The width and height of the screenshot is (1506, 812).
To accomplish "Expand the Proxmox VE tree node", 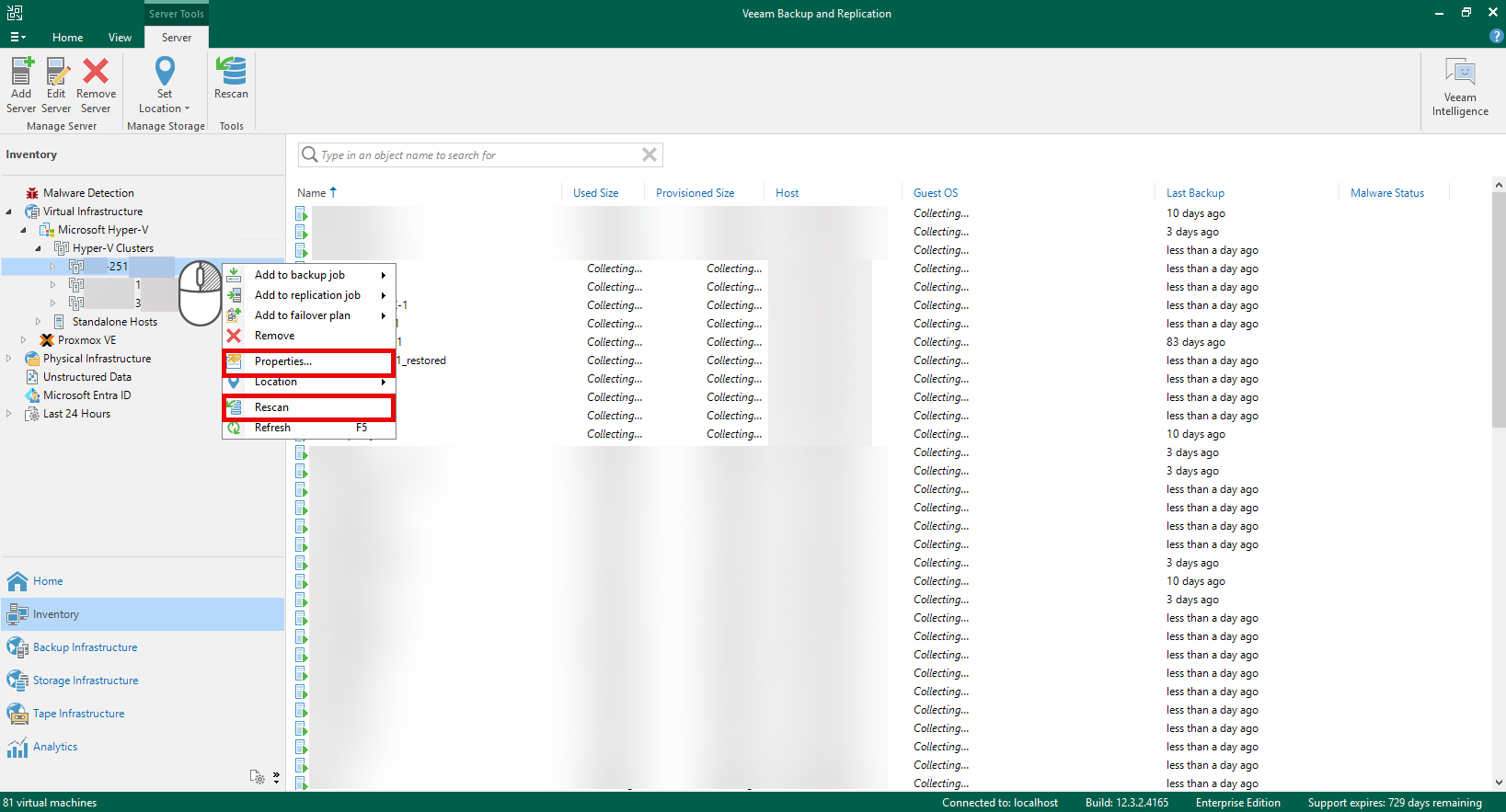I will tap(24, 340).
